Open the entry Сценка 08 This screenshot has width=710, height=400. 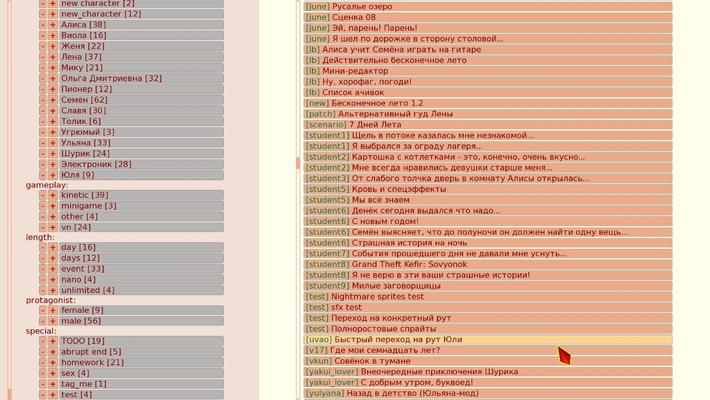488,17
